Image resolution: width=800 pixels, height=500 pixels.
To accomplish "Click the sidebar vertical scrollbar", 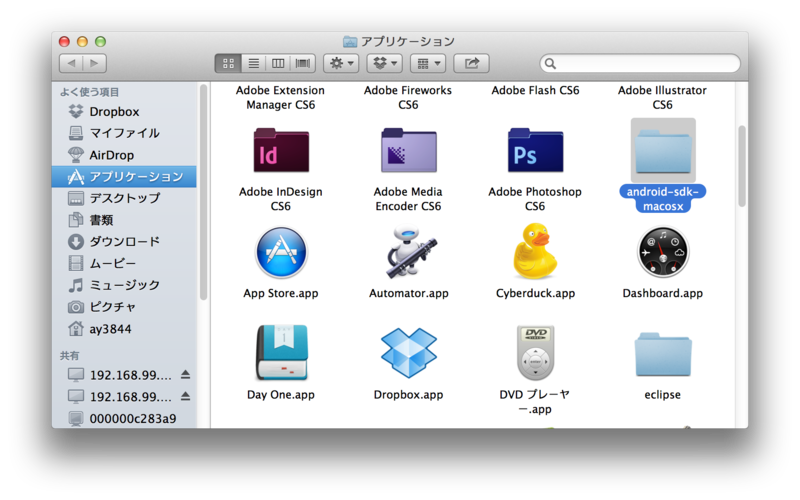I will tap(203, 193).
